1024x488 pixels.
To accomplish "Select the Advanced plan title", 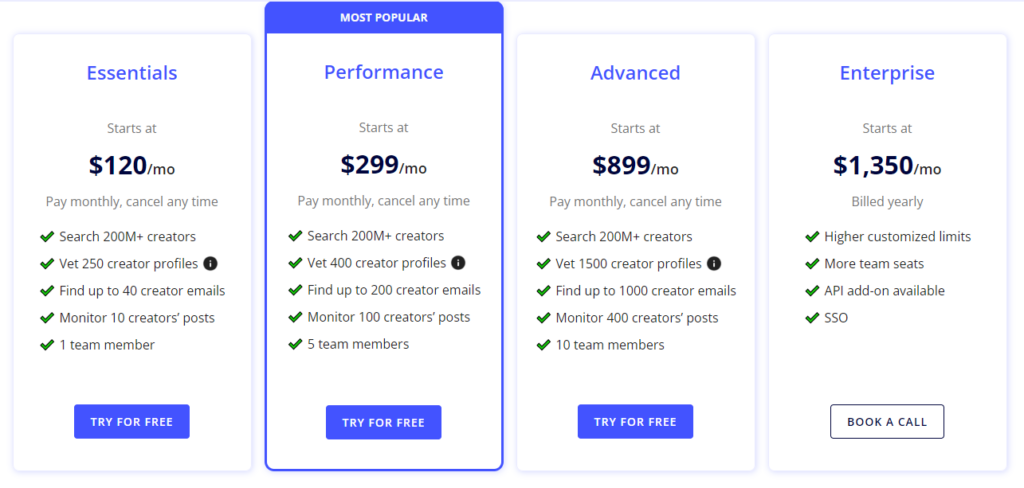I will point(635,73).
